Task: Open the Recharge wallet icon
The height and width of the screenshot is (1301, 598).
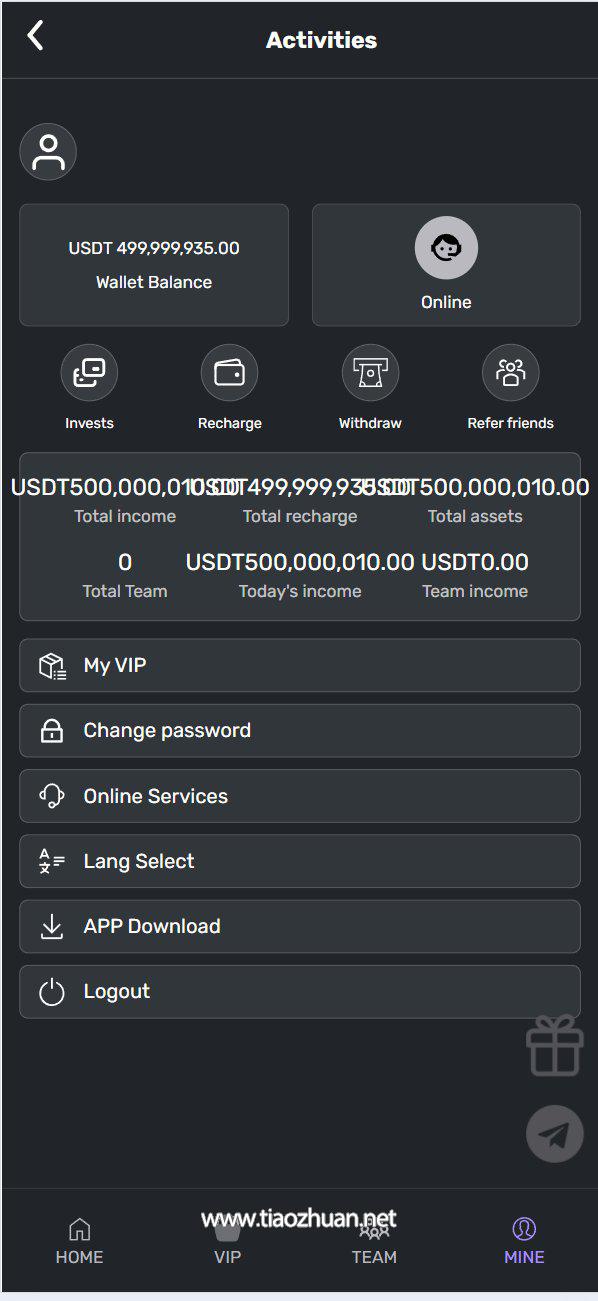Action: 229,373
